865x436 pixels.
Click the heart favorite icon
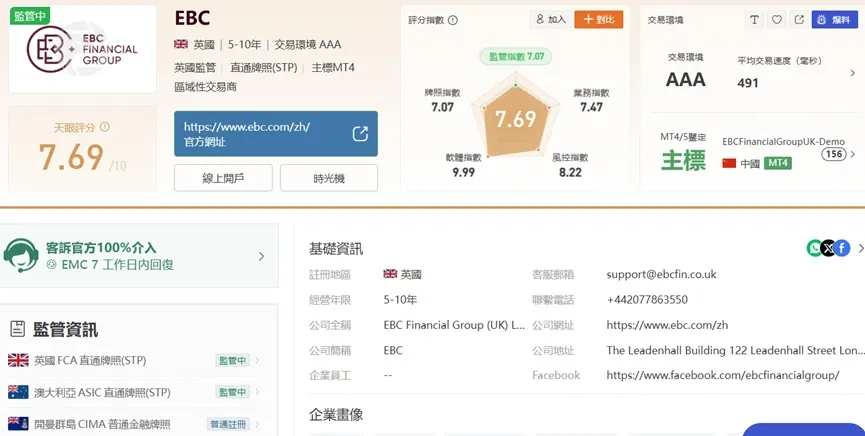pyautogui.click(x=777, y=19)
